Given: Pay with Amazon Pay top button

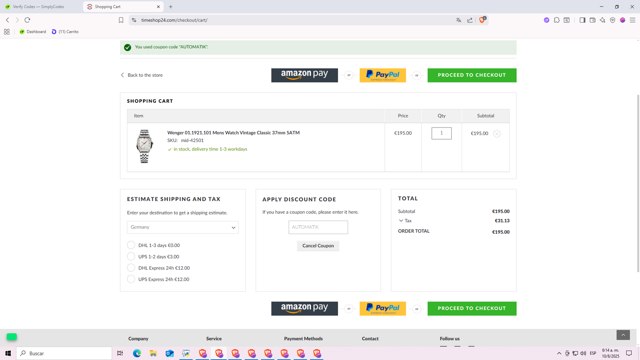Looking at the screenshot, I should [304, 75].
